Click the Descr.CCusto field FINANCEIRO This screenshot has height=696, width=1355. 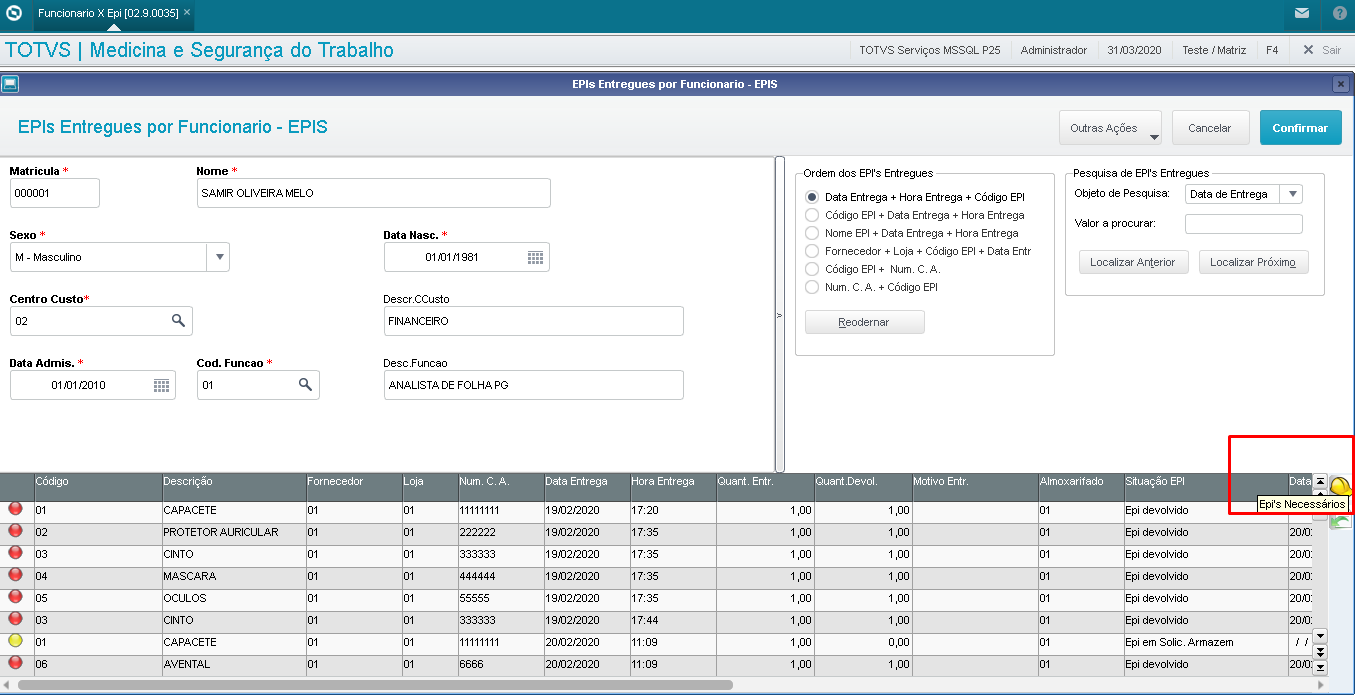[534, 321]
